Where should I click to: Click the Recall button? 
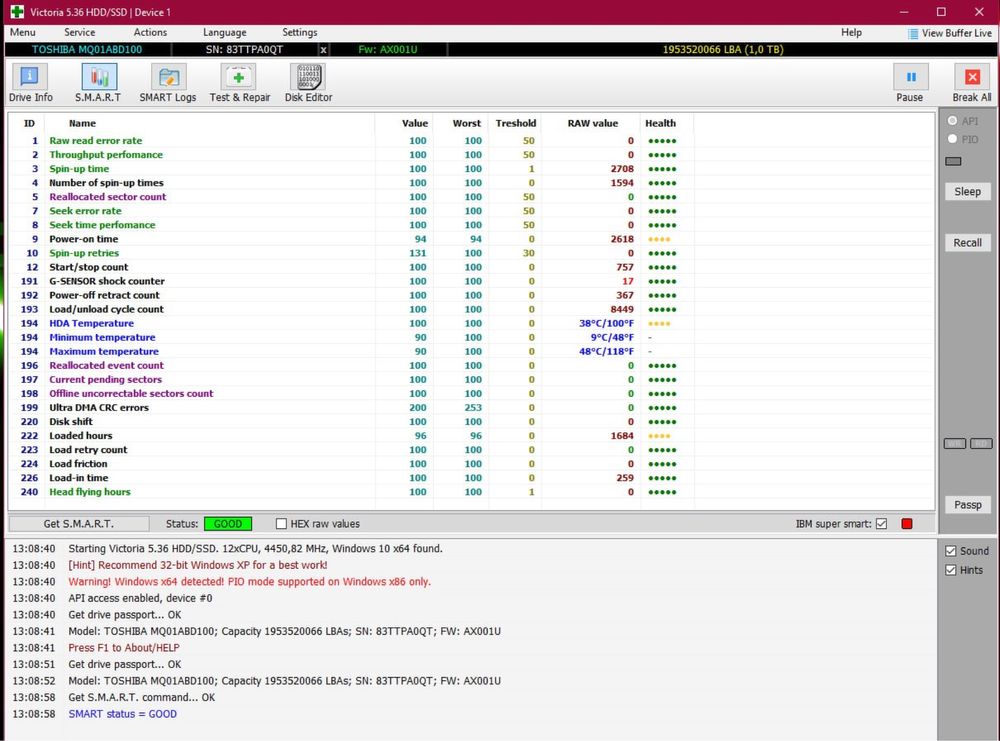(x=967, y=242)
